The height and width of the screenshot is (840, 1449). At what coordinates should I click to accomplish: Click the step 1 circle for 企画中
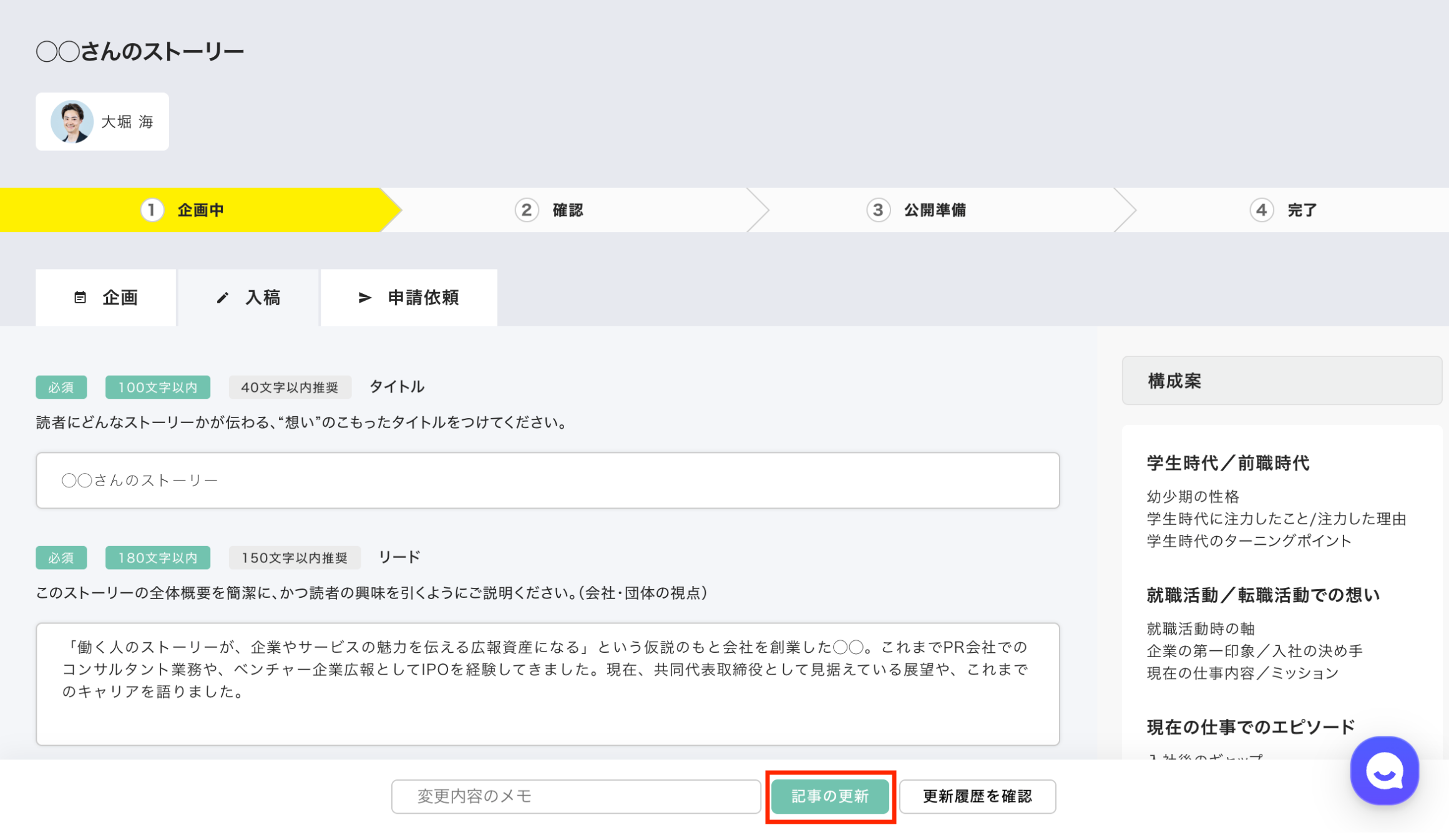click(152, 210)
